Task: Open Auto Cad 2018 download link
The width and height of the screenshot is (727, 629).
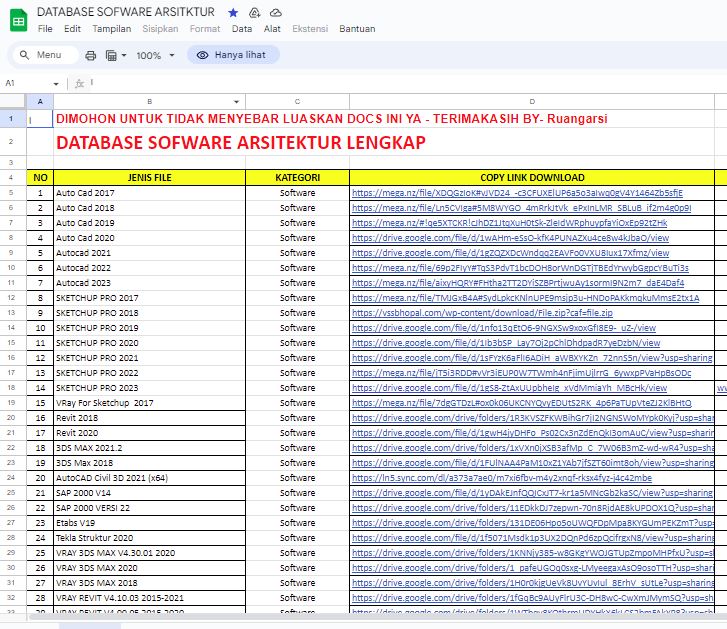Action: point(521,208)
